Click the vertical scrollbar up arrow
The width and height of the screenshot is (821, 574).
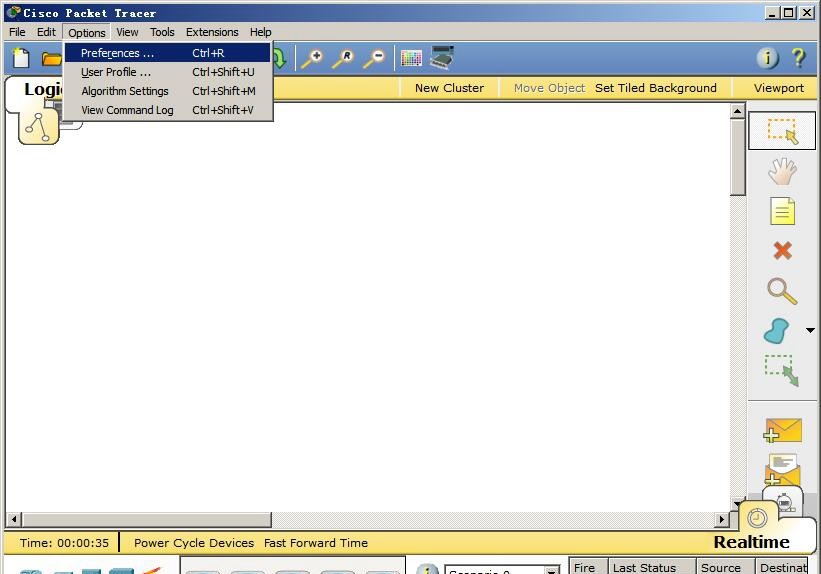737,111
